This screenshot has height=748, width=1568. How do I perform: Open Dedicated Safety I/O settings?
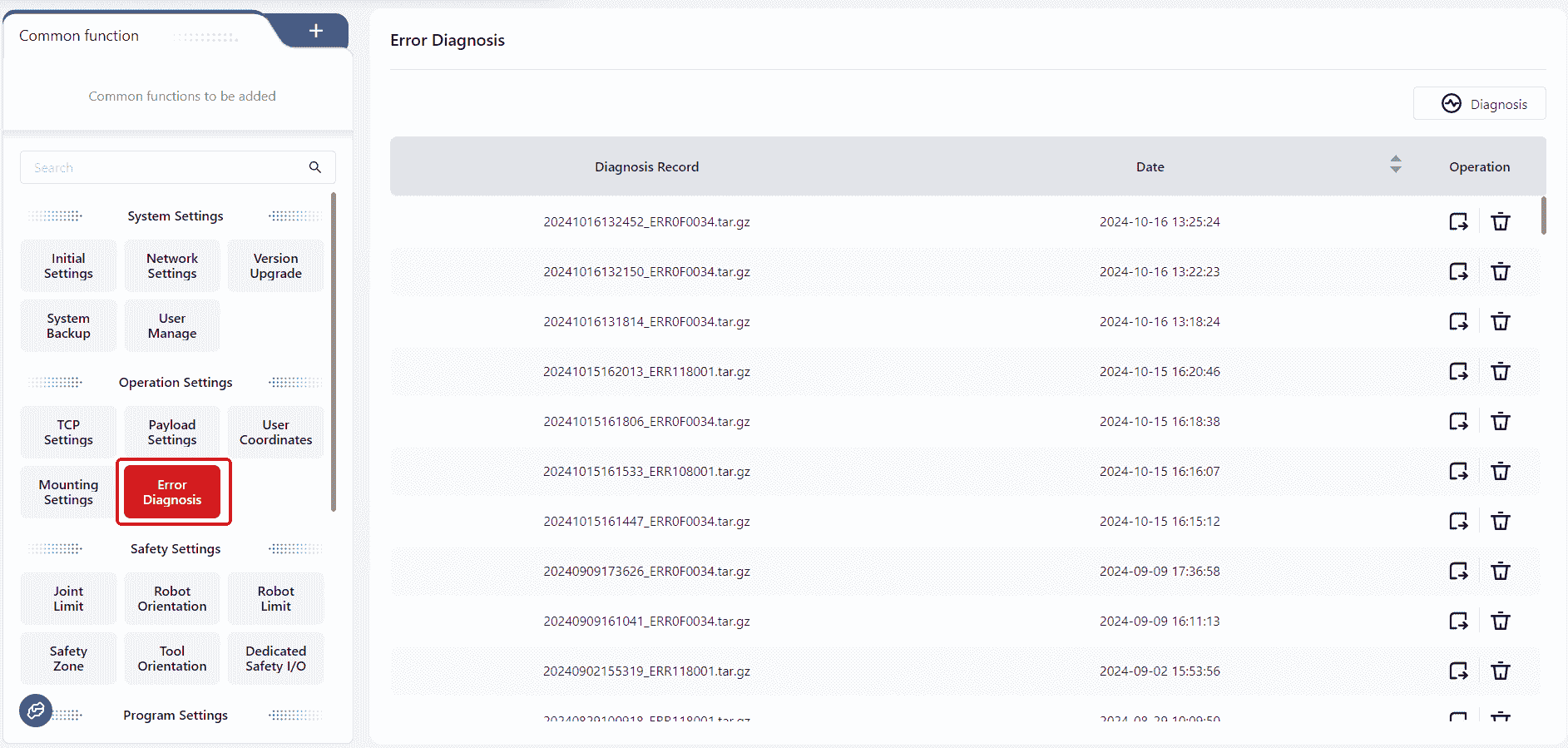click(275, 659)
